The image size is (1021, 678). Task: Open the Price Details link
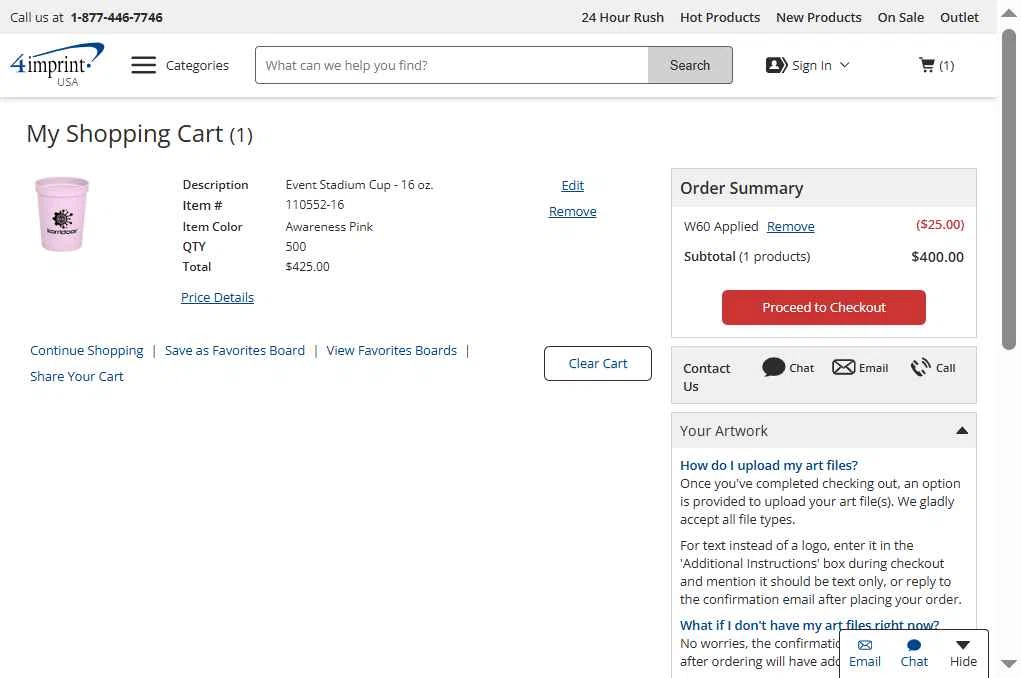217,297
